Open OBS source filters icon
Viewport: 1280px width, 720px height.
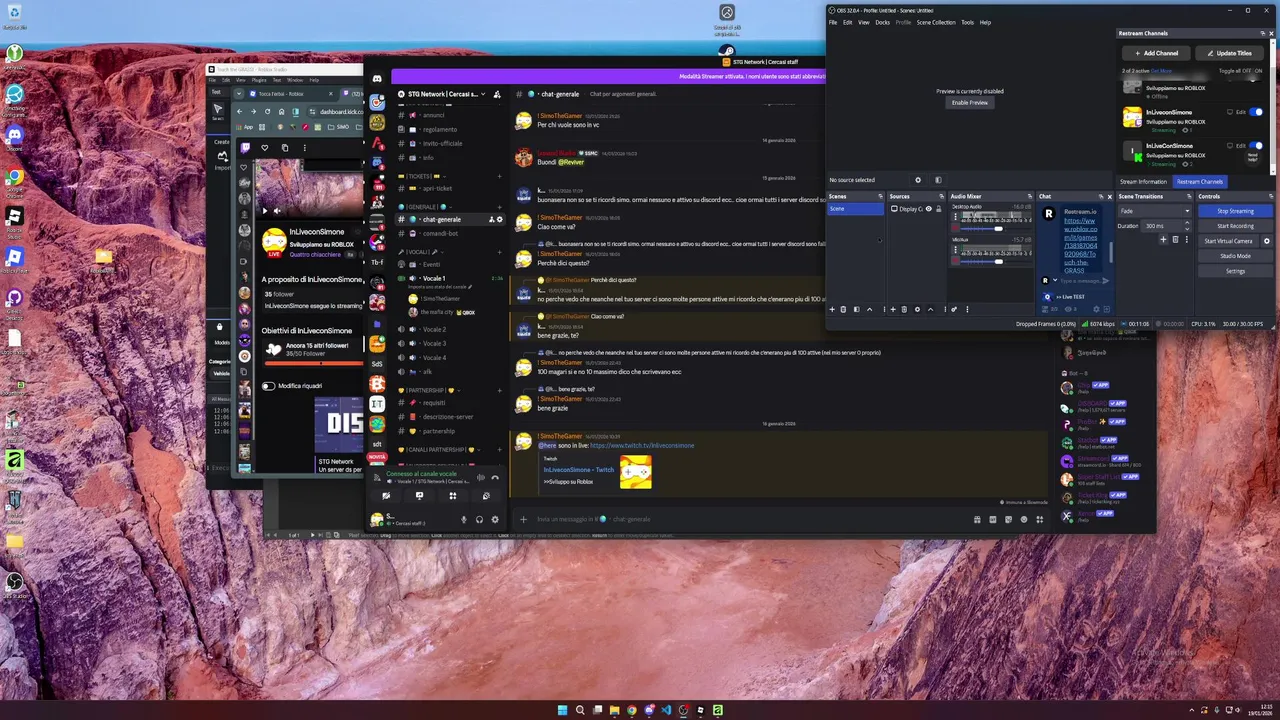938,180
